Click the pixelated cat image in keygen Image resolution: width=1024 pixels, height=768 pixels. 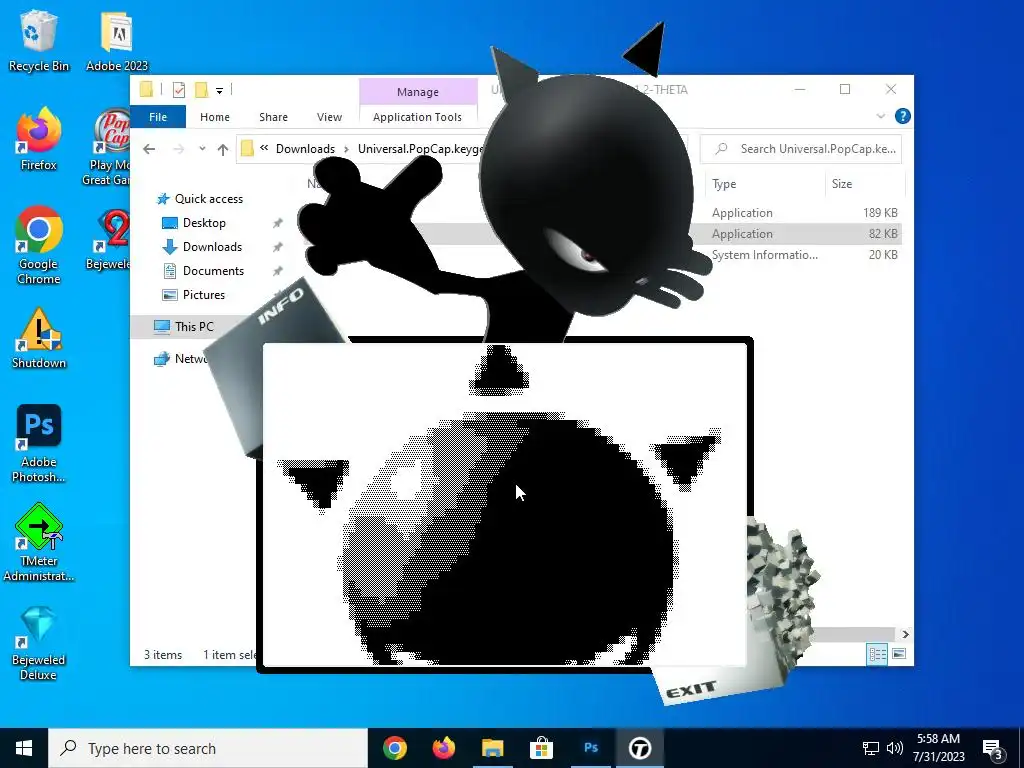pyautogui.click(x=504, y=504)
